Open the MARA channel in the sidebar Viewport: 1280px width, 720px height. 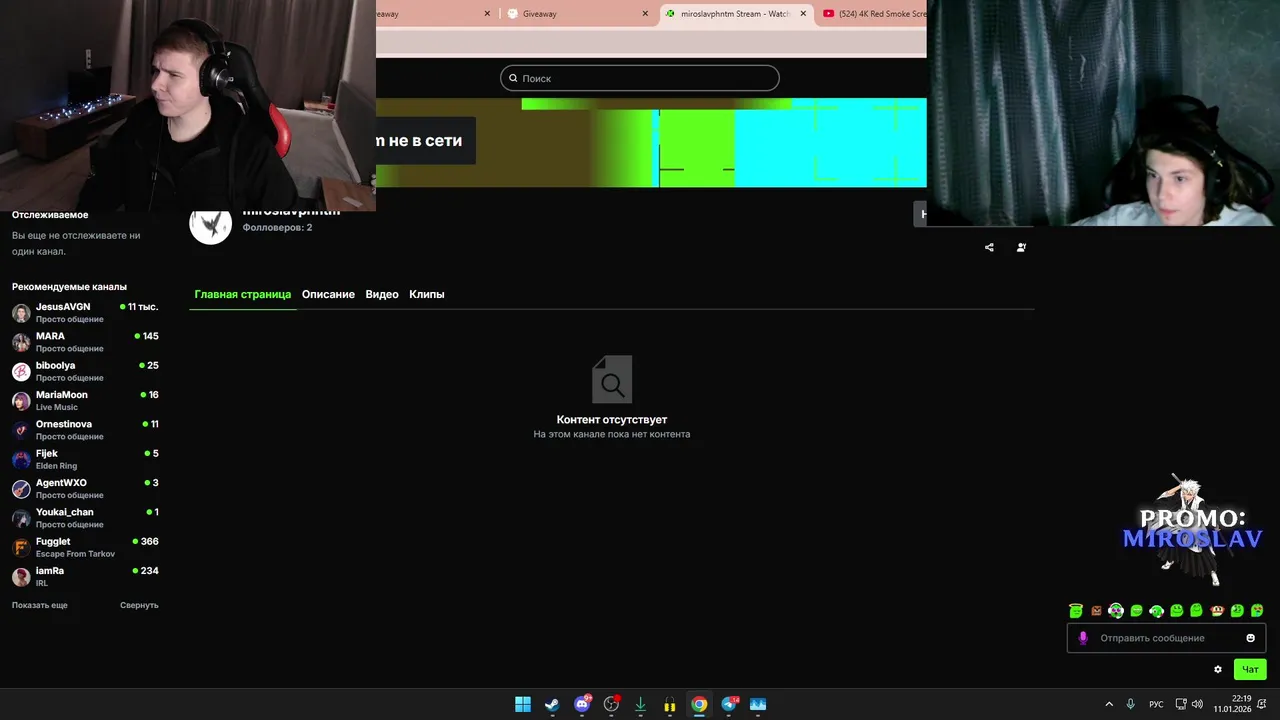[x=85, y=342]
